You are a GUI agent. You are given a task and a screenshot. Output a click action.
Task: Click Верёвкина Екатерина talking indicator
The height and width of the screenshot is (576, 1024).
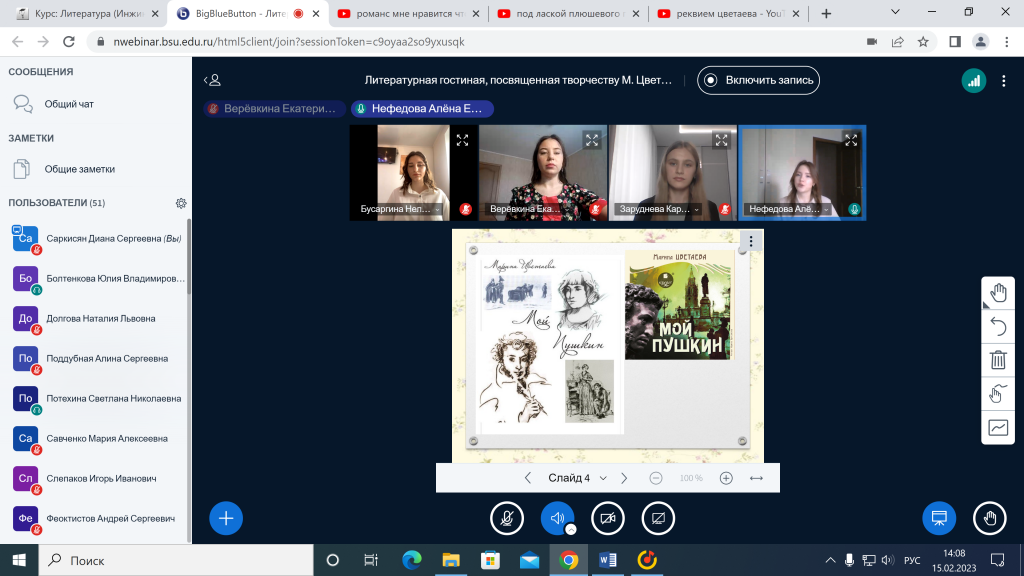274,109
